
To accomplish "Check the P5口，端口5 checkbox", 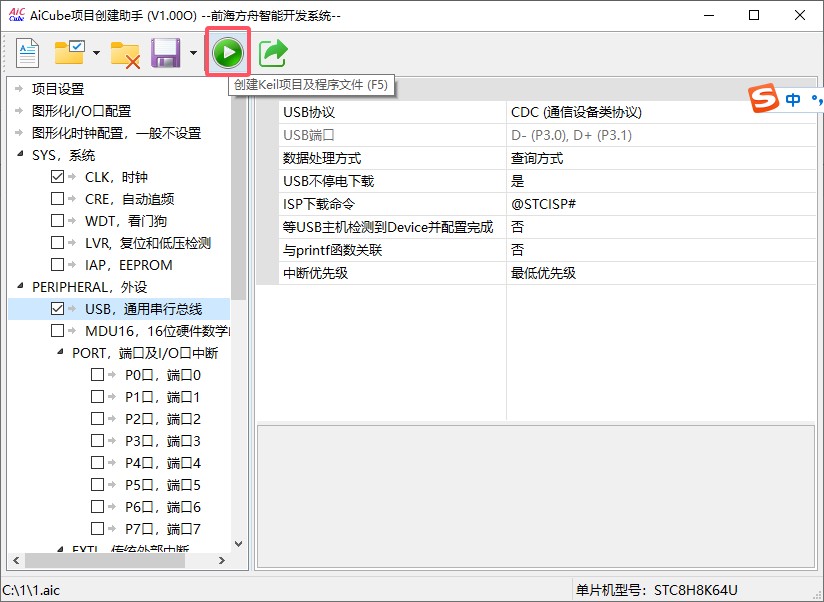I will [x=97, y=484].
